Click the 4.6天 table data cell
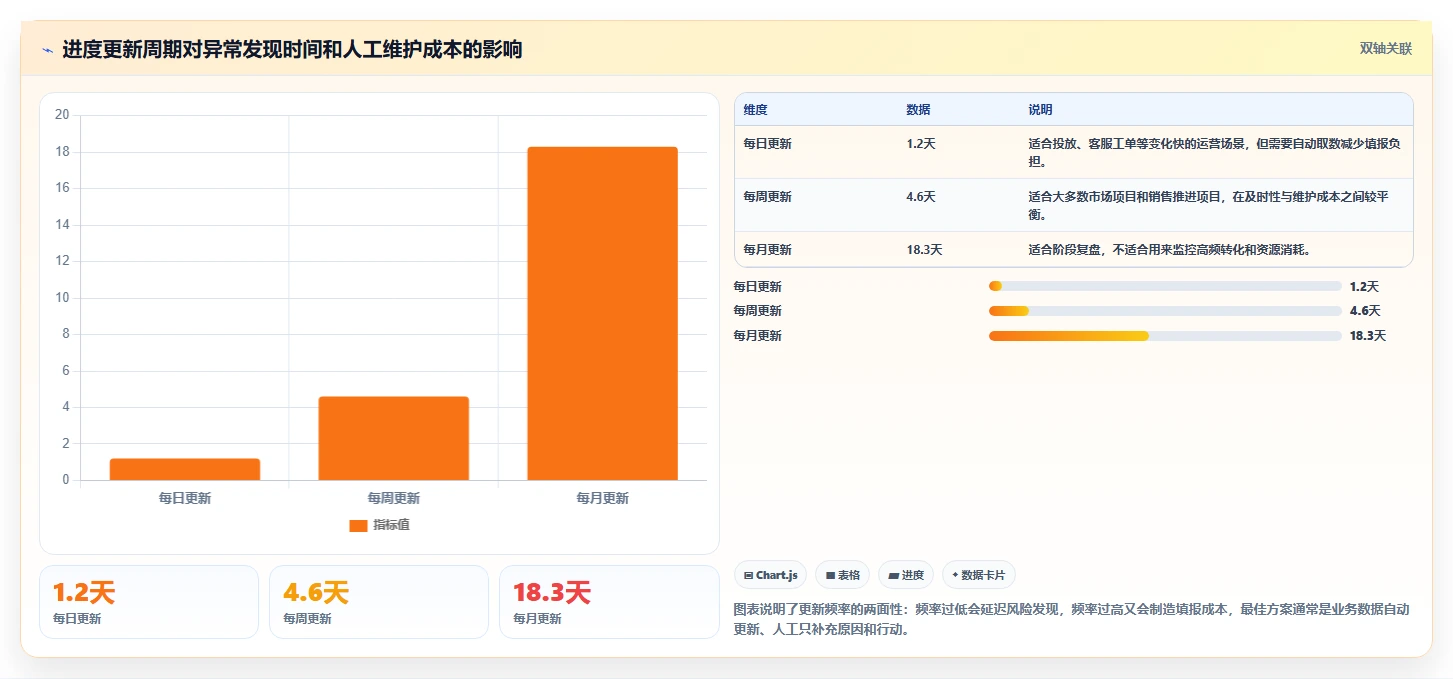 coord(921,197)
